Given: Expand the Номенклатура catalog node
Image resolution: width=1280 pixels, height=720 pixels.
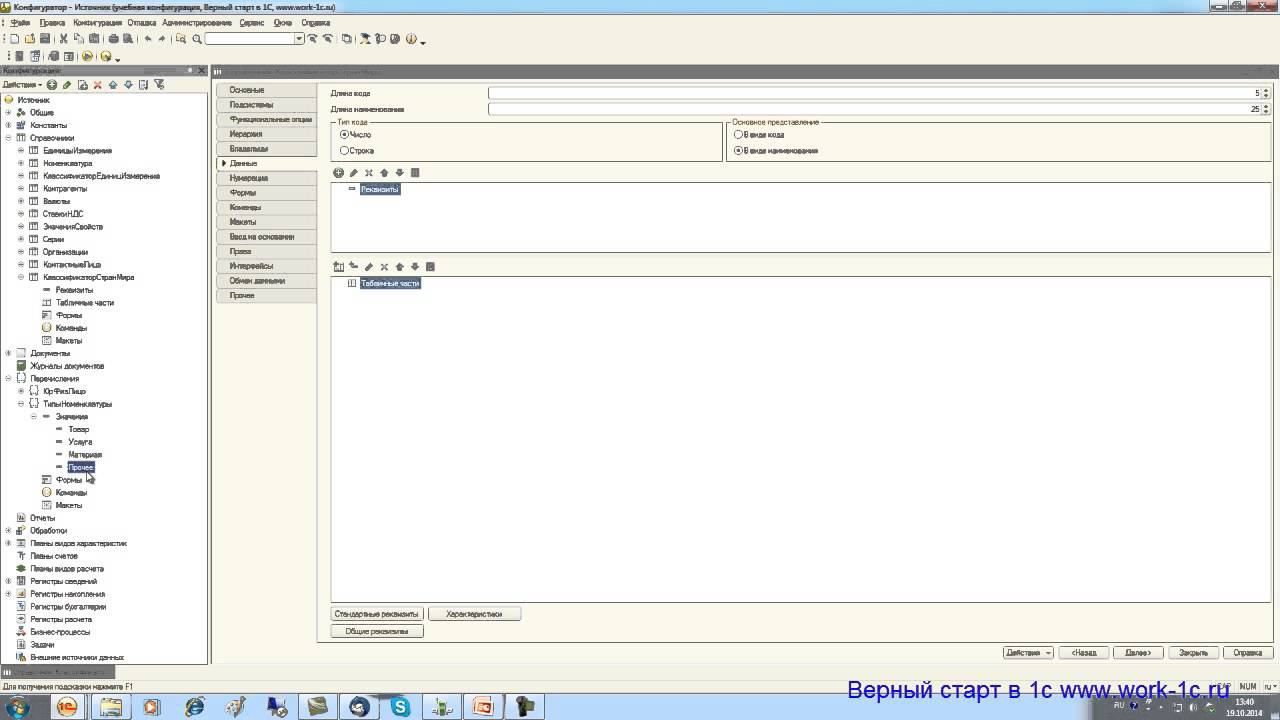Looking at the screenshot, I should click(x=21, y=163).
